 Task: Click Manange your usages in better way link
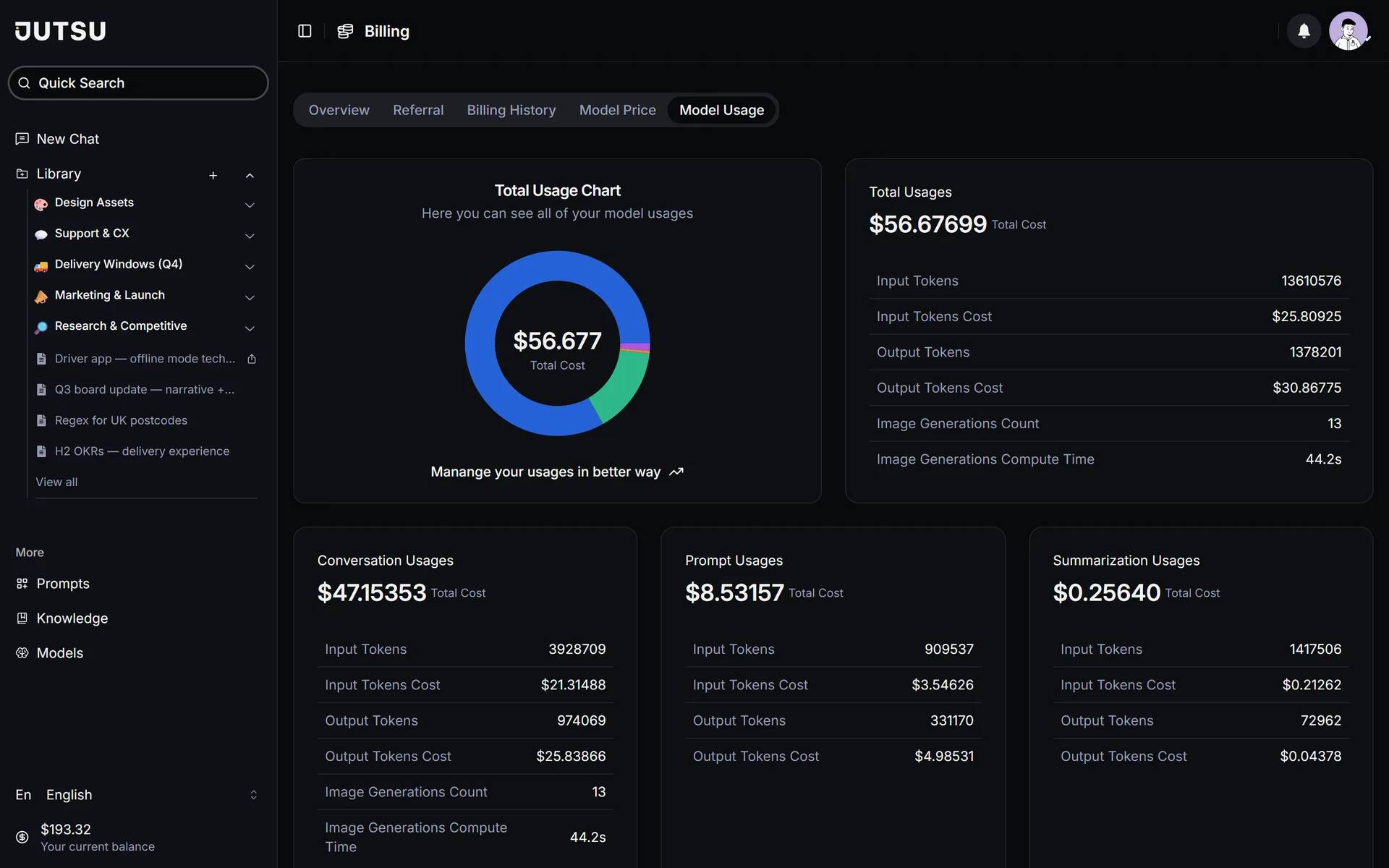pos(557,472)
